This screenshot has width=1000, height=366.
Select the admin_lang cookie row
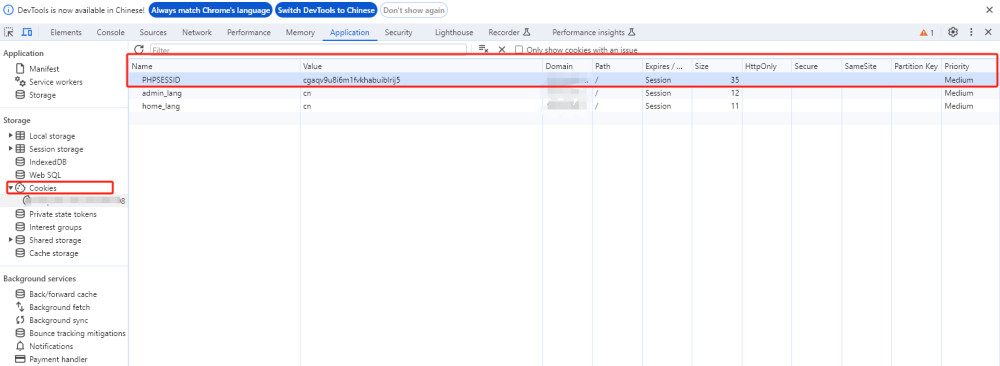point(562,93)
